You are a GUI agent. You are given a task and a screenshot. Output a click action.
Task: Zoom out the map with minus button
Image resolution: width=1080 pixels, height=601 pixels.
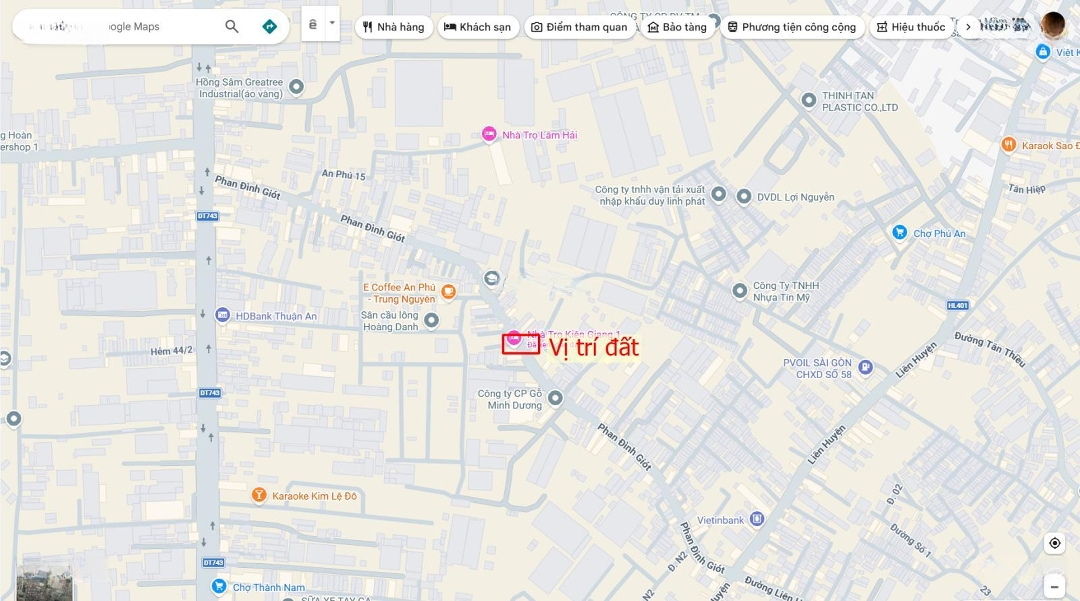pyautogui.click(x=1054, y=586)
